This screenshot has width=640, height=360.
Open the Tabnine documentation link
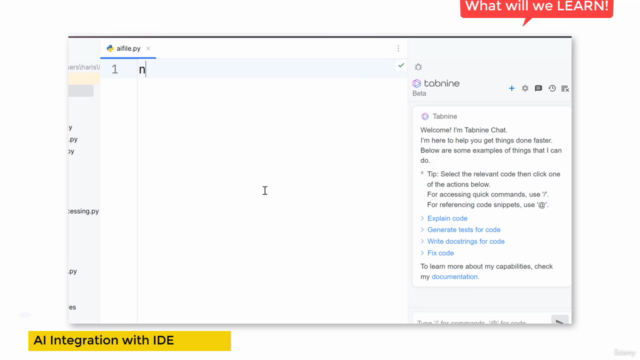[455, 277]
